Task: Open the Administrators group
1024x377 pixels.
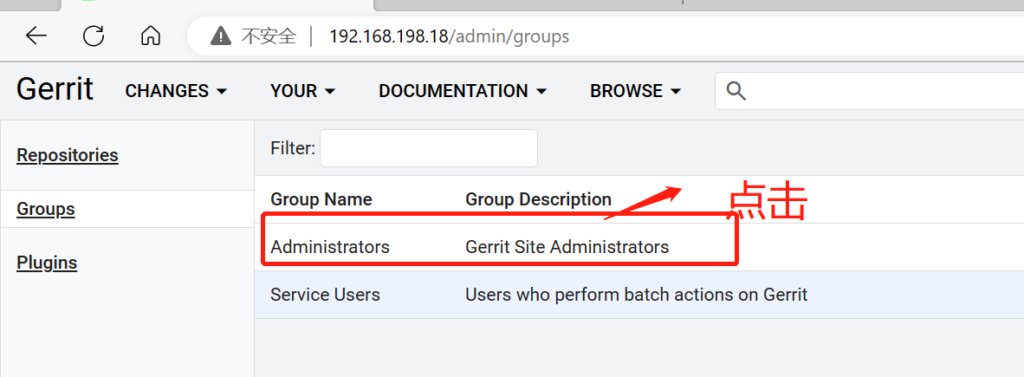Action: 330,247
